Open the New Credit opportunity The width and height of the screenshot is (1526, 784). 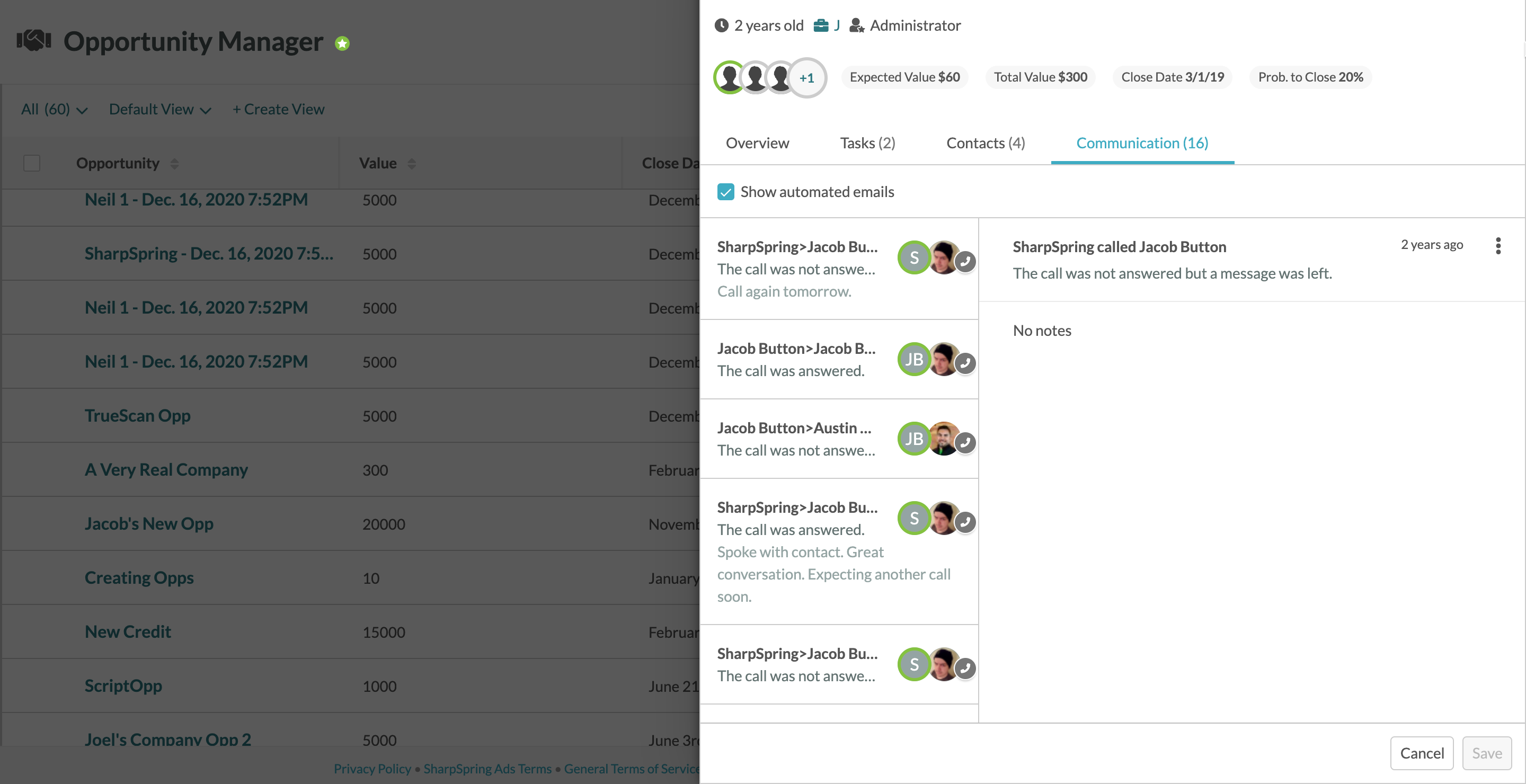(128, 632)
